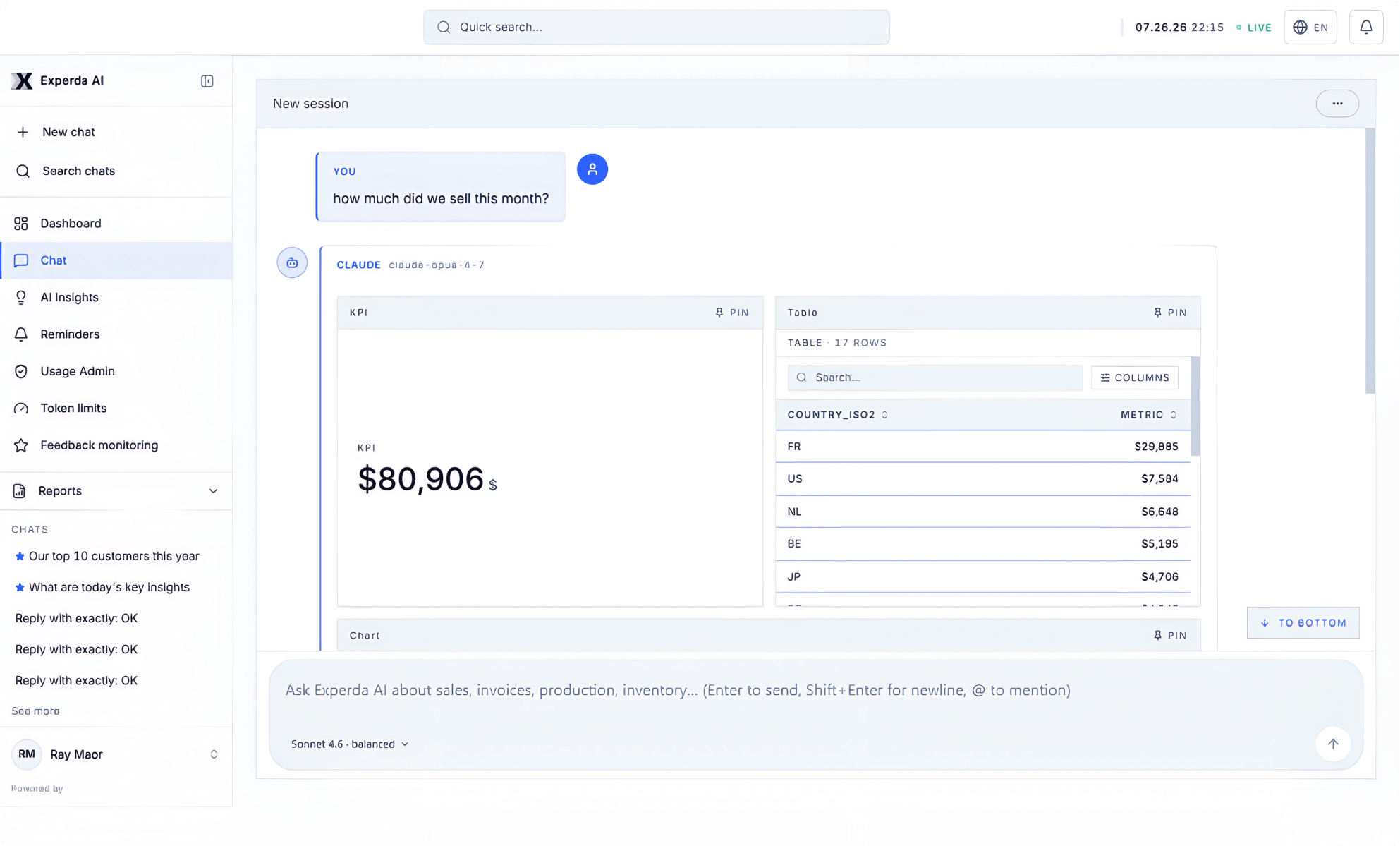The height and width of the screenshot is (846, 1400).
Task: Pin the Chart card
Action: coord(1170,636)
